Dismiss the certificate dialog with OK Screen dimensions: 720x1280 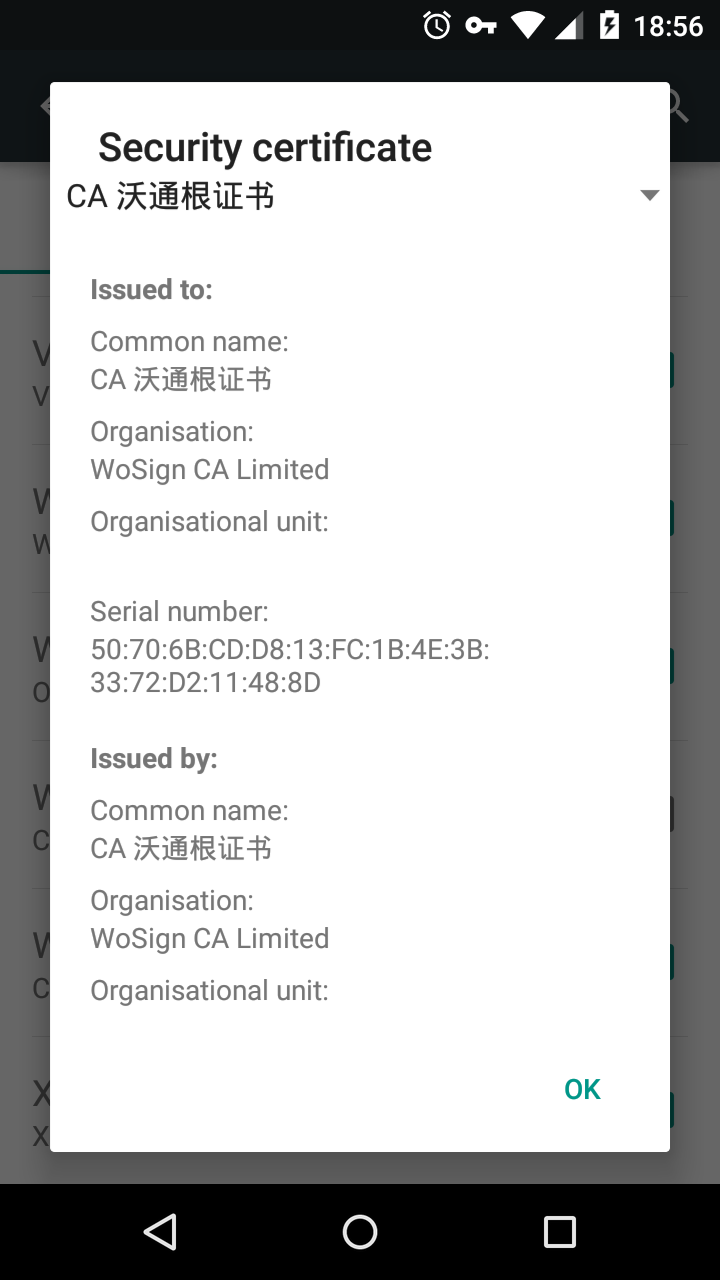(x=582, y=1089)
